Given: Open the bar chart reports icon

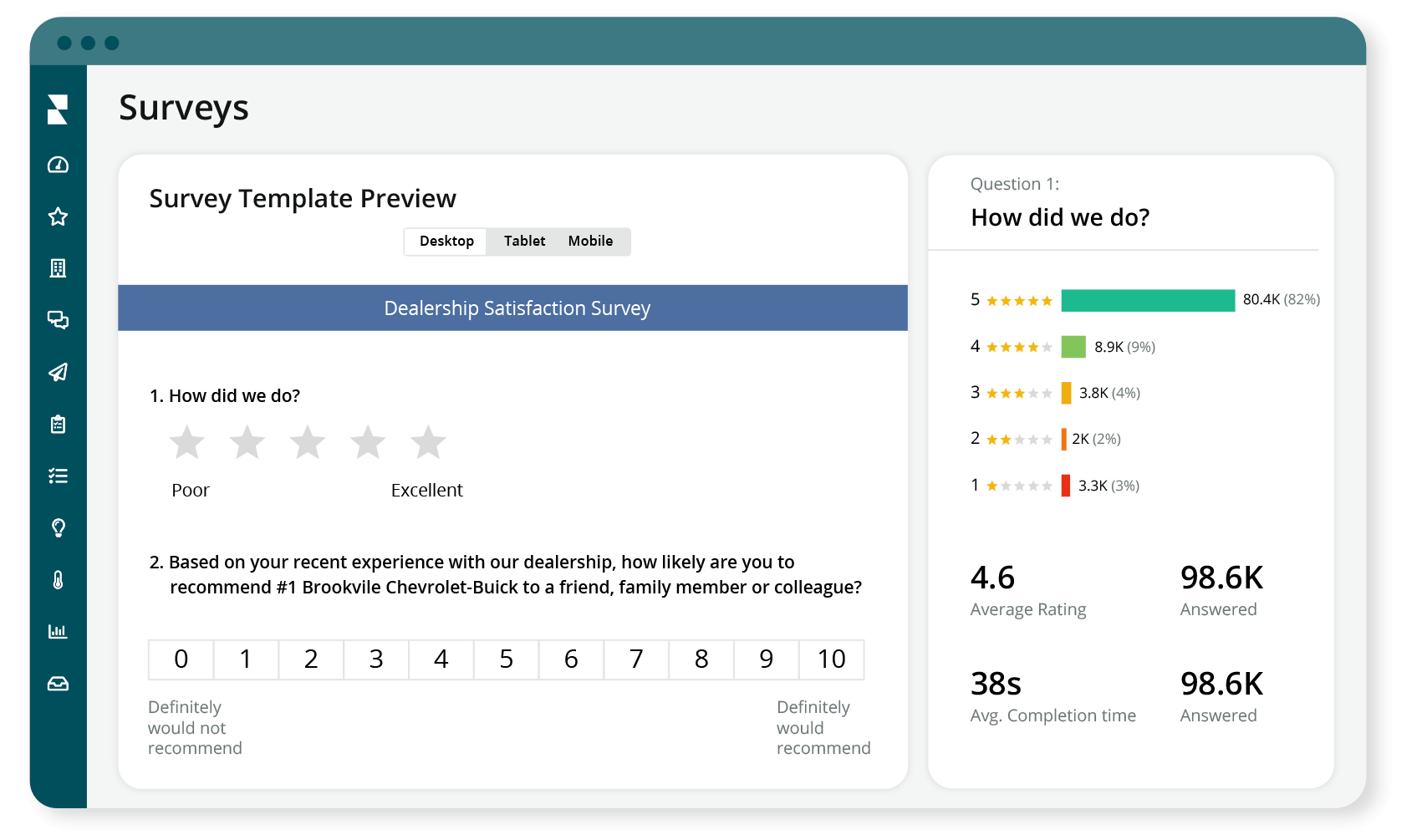Looking at the screenshot, I should [x=58, y=631].
